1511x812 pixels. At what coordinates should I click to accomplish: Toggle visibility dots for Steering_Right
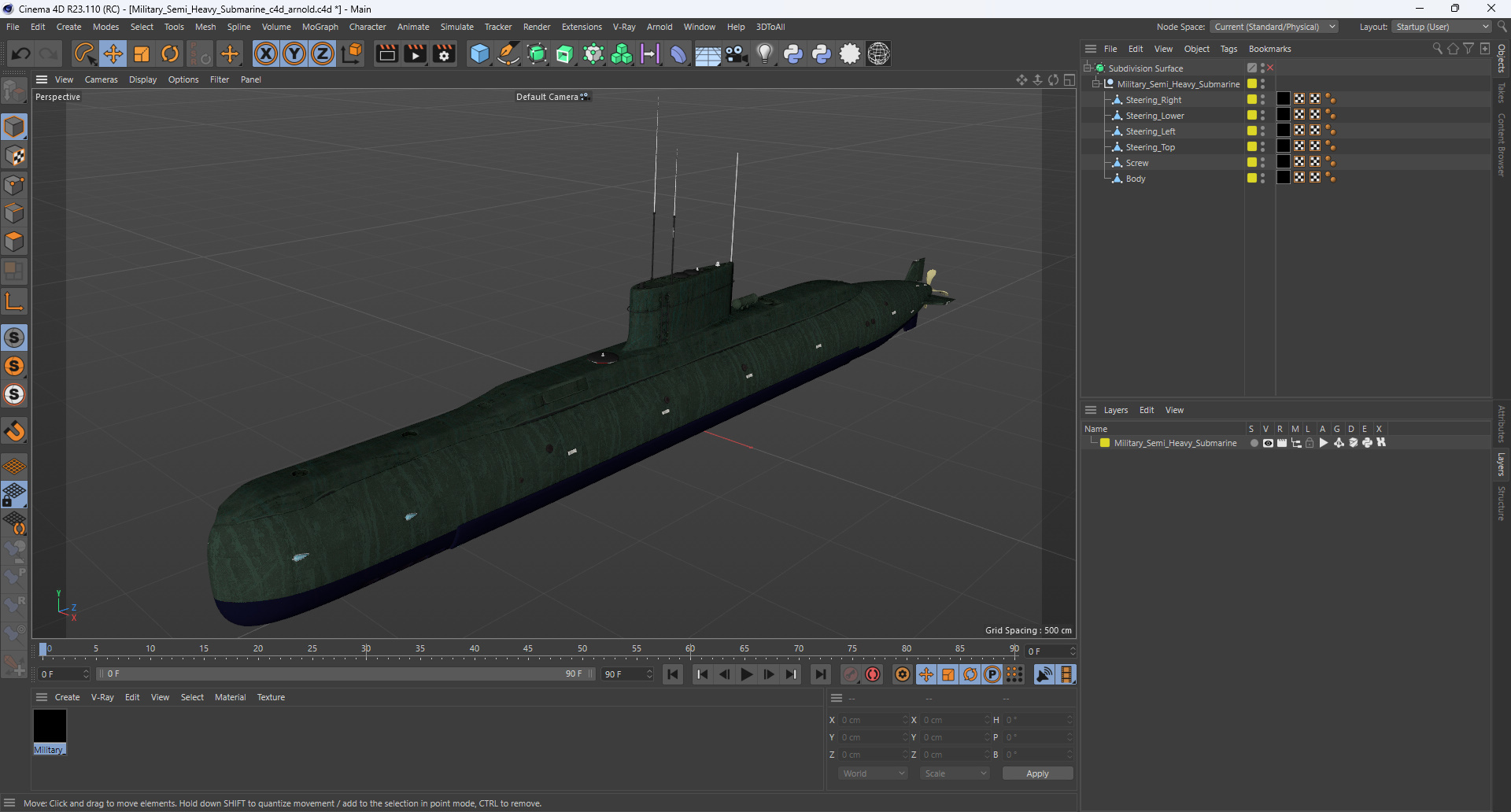(x=1263, y=100)
